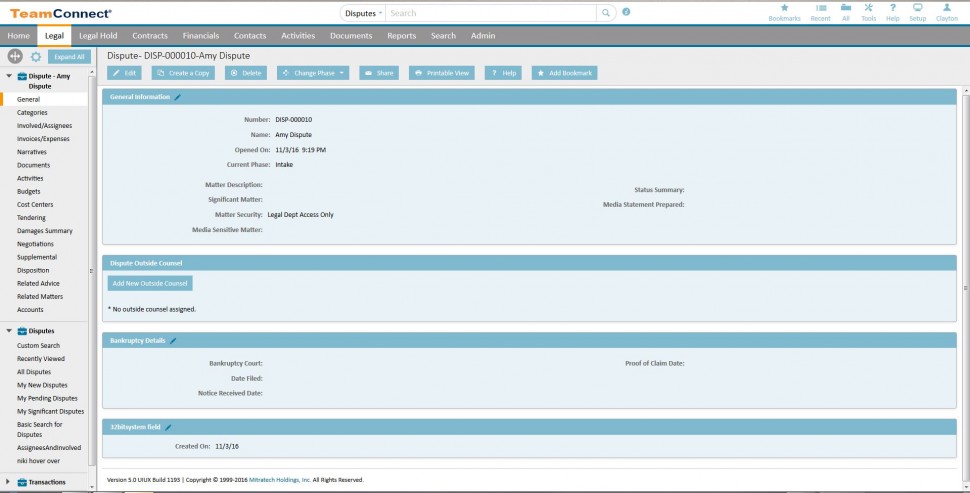Click the briefcase icon beside Transactions
Screen dimensions: 970x493
pos(22,482)
